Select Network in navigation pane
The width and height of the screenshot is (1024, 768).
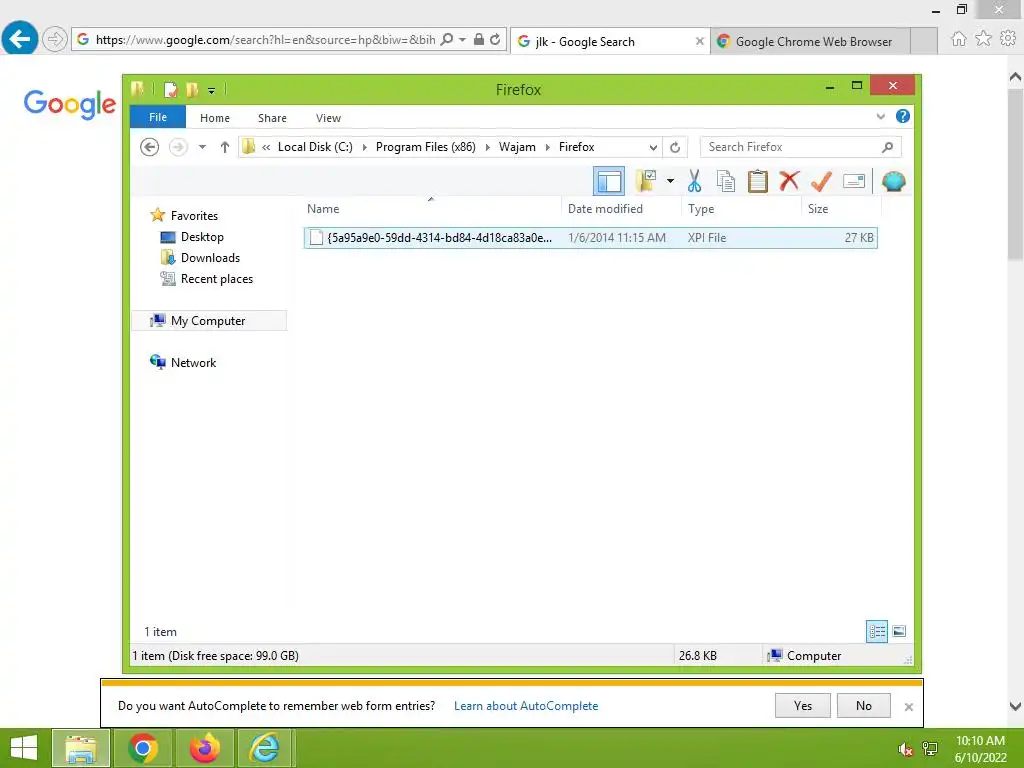pyautogui.click(x=193, y=362)
